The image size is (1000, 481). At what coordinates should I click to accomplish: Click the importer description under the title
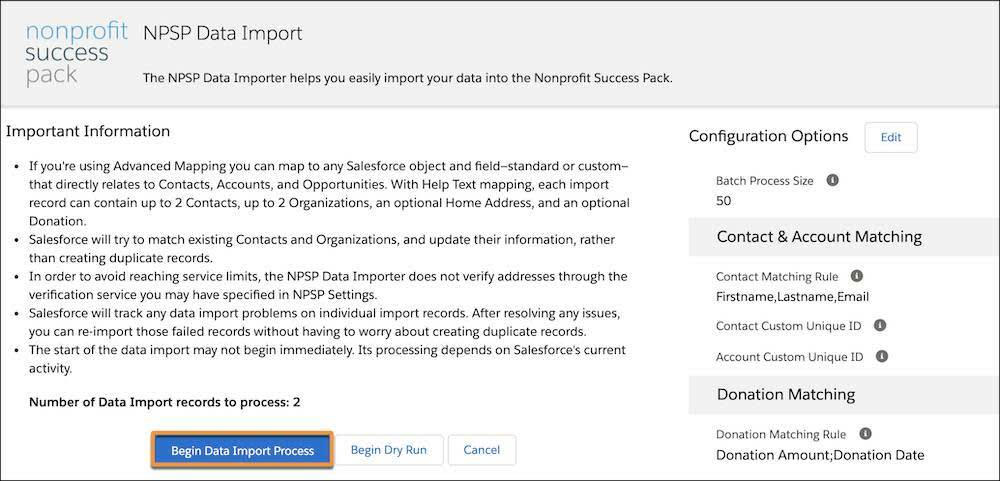pyautogui.click(x=408, y=79)
